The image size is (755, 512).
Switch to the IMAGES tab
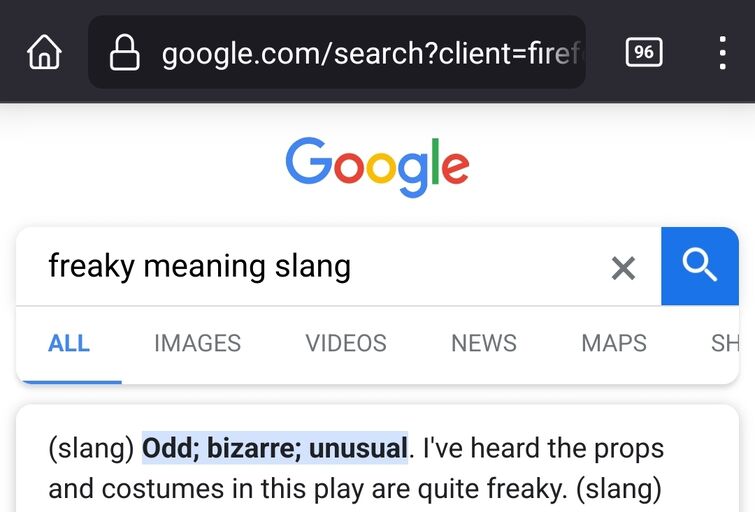coord(197,343)
